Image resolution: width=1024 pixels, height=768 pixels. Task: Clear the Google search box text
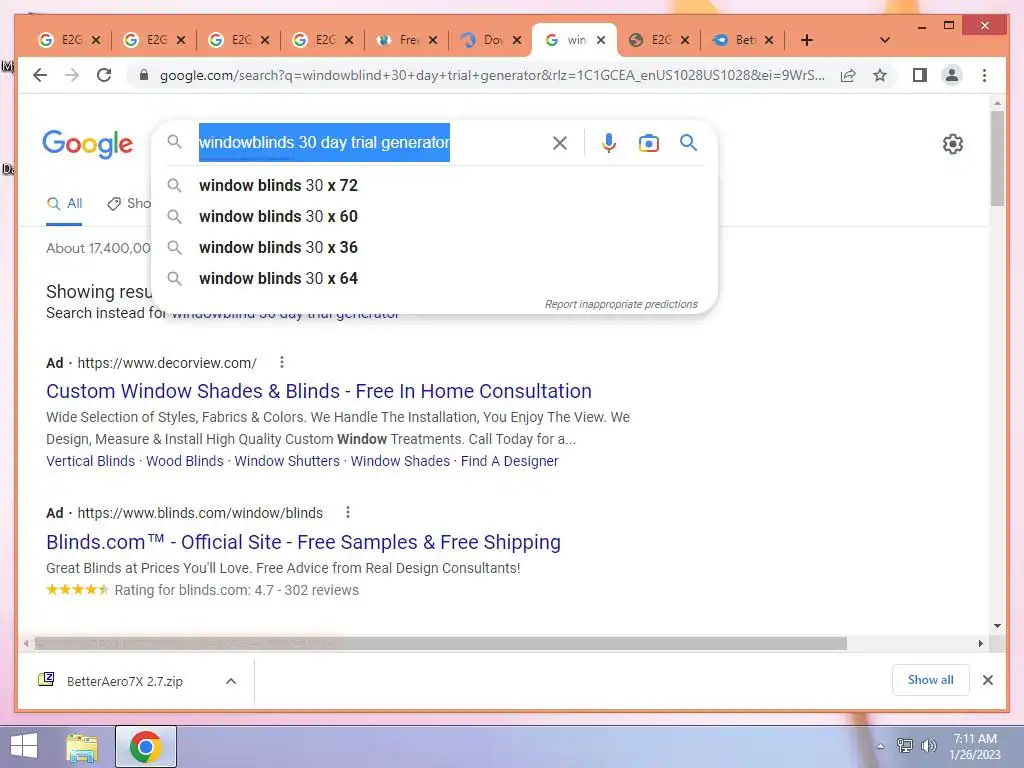pos(560,143)
